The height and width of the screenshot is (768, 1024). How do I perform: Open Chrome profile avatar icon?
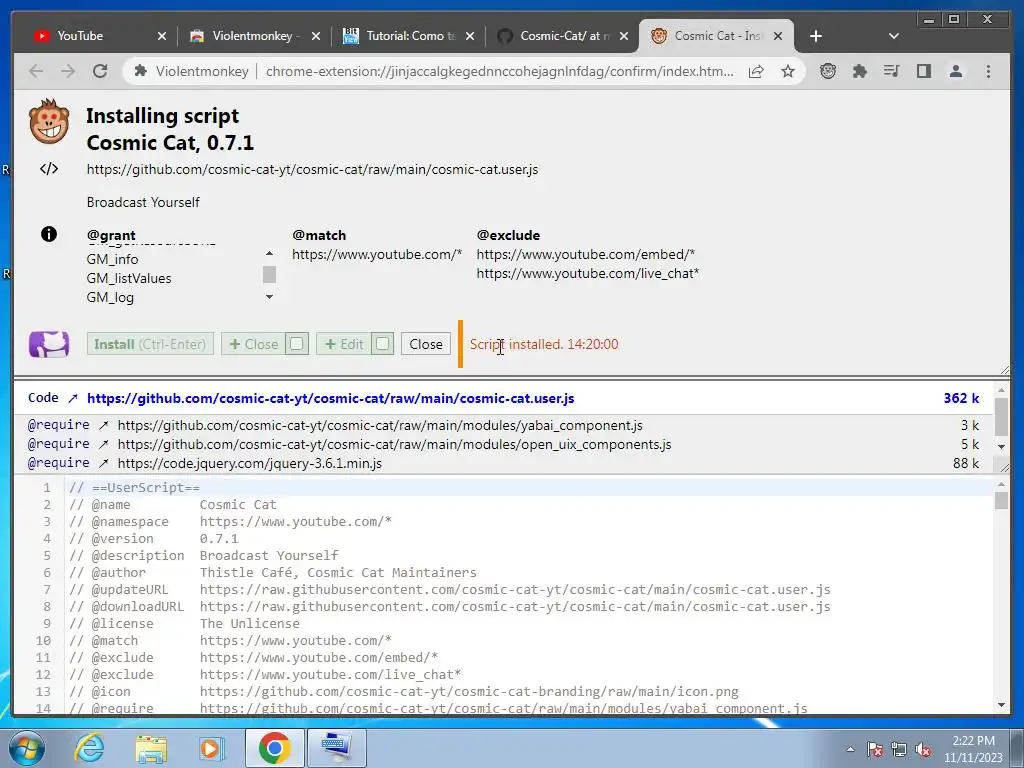(x=955, y=71)
